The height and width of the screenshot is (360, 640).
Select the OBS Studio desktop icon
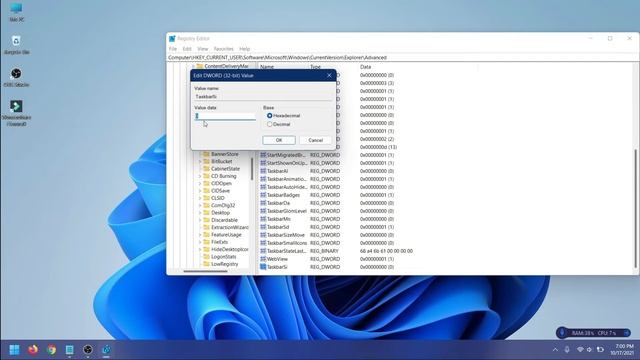pyautogui.click(x=16, y=78)
